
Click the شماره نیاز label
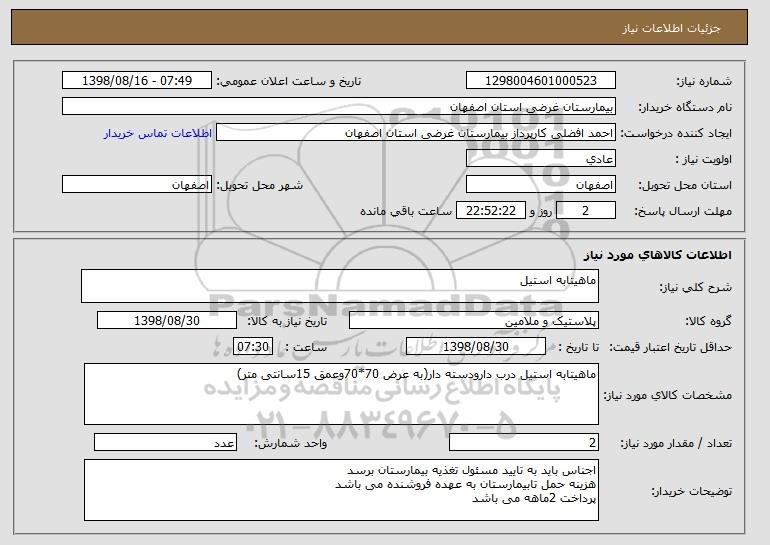click(704, 81)
